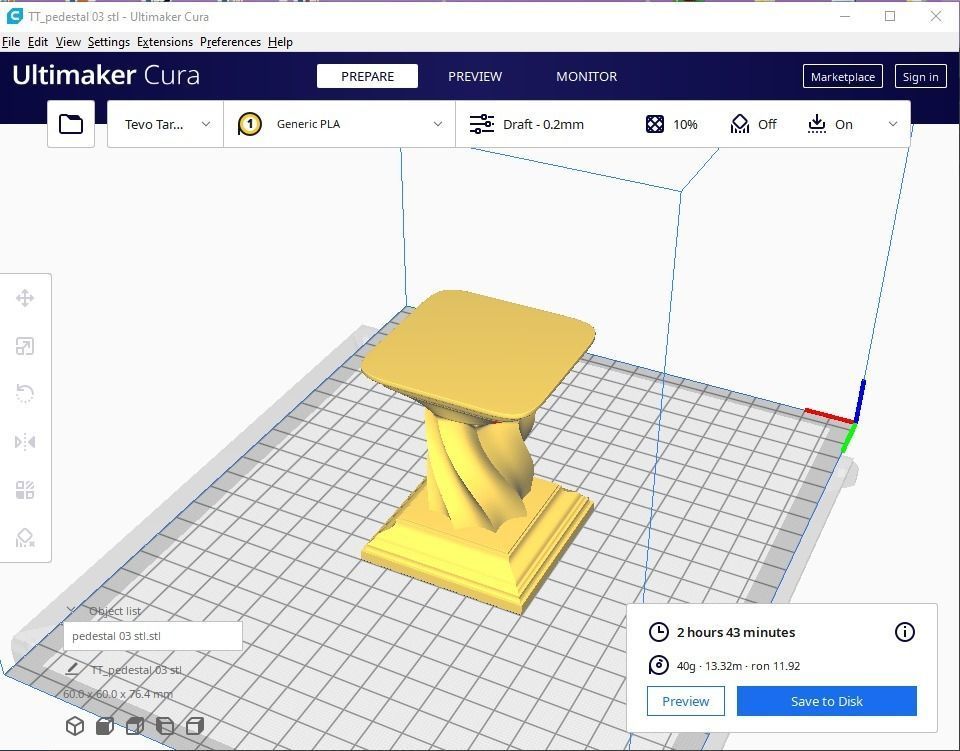The height and width of the screenshot is (751, 960).
Task: Click the print profile sliders icon
Action: (482, 124)
